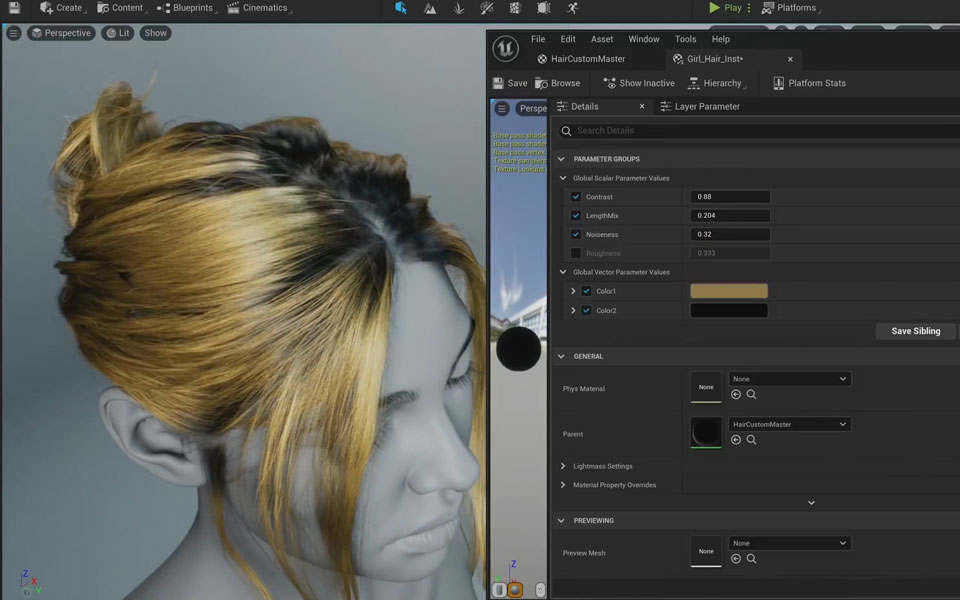Viewport: 960px width, 600px height.
Task: Uncheck the Contrast parameter checkbox
Action: tap(576, 197)
